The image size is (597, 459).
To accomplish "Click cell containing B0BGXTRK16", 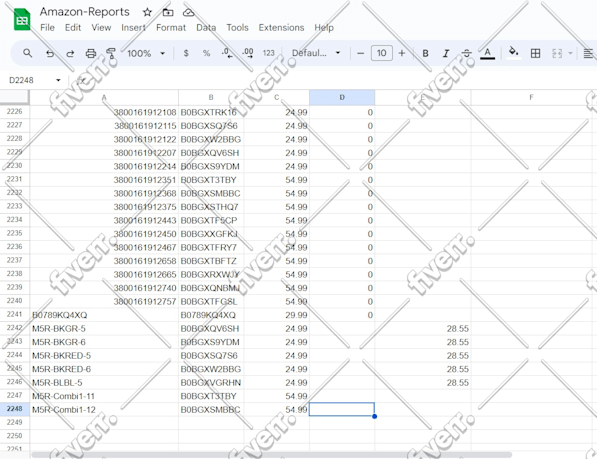I will pos(211,112).
